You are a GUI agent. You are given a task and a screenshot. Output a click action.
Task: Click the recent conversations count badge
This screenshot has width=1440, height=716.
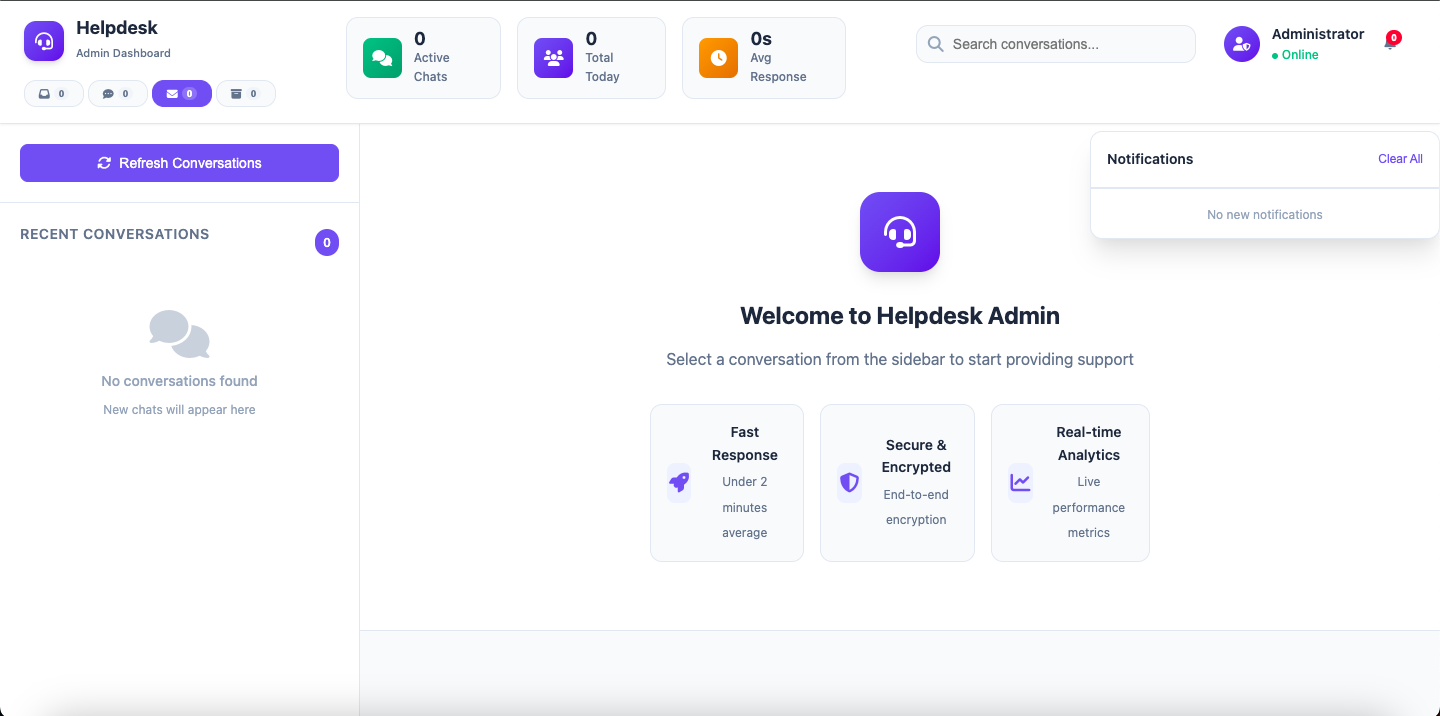327,242
